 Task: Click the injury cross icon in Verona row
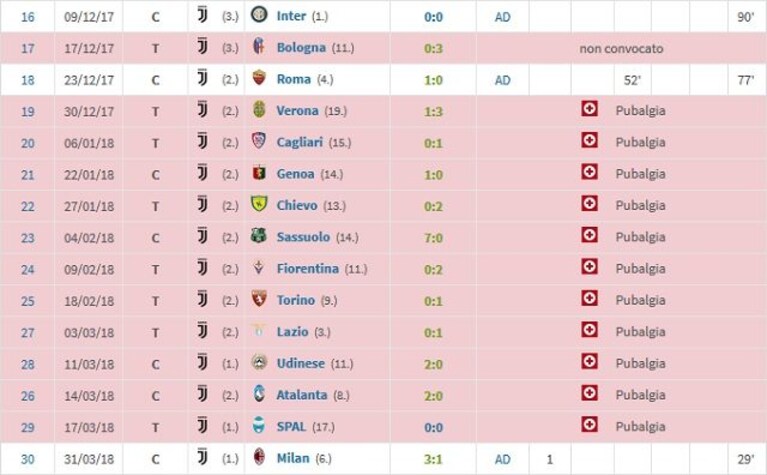click(589, 109)
